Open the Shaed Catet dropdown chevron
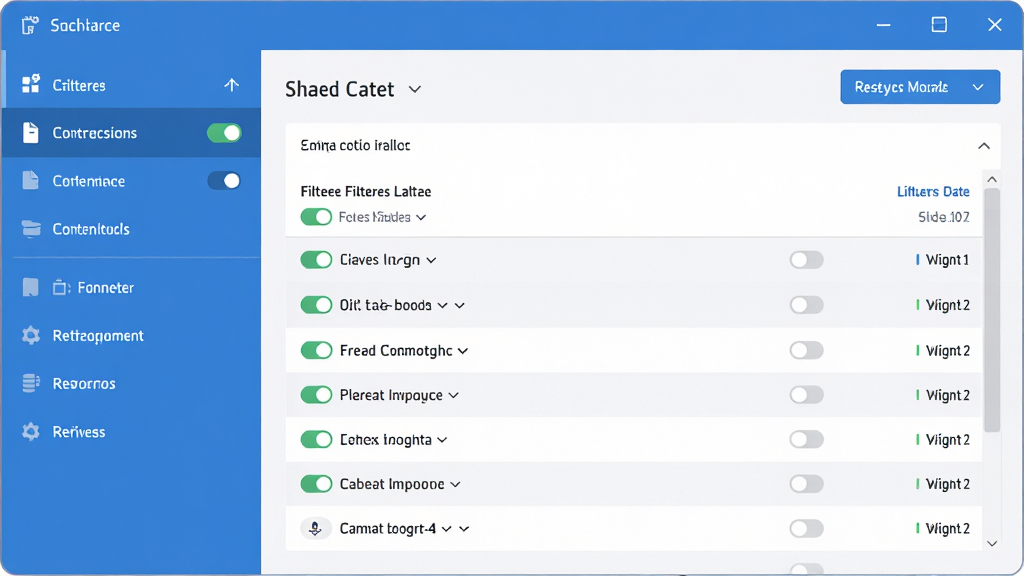Viewport: 1024px width, 576px height. click(415, 89)
